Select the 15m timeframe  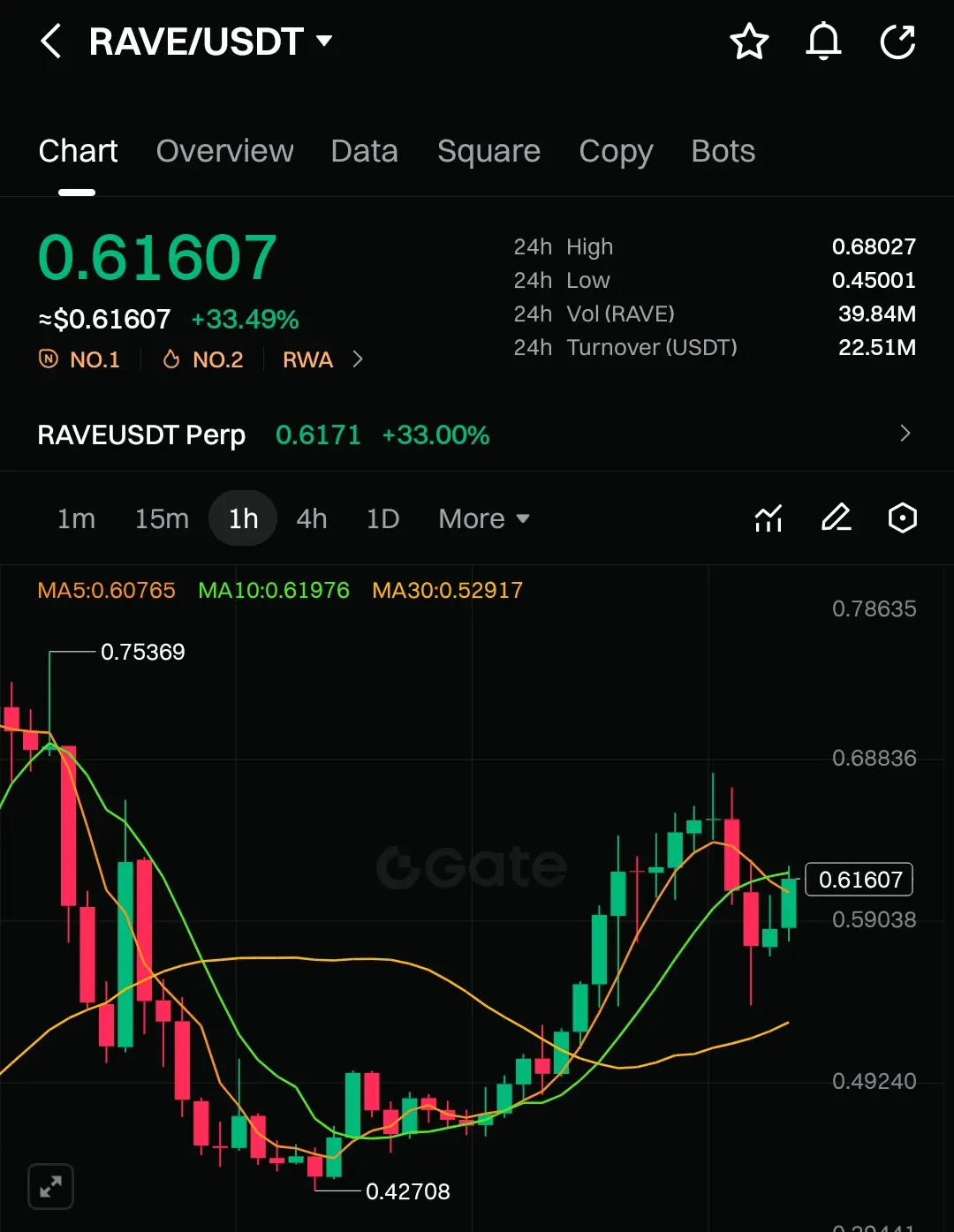coord(162,518)
